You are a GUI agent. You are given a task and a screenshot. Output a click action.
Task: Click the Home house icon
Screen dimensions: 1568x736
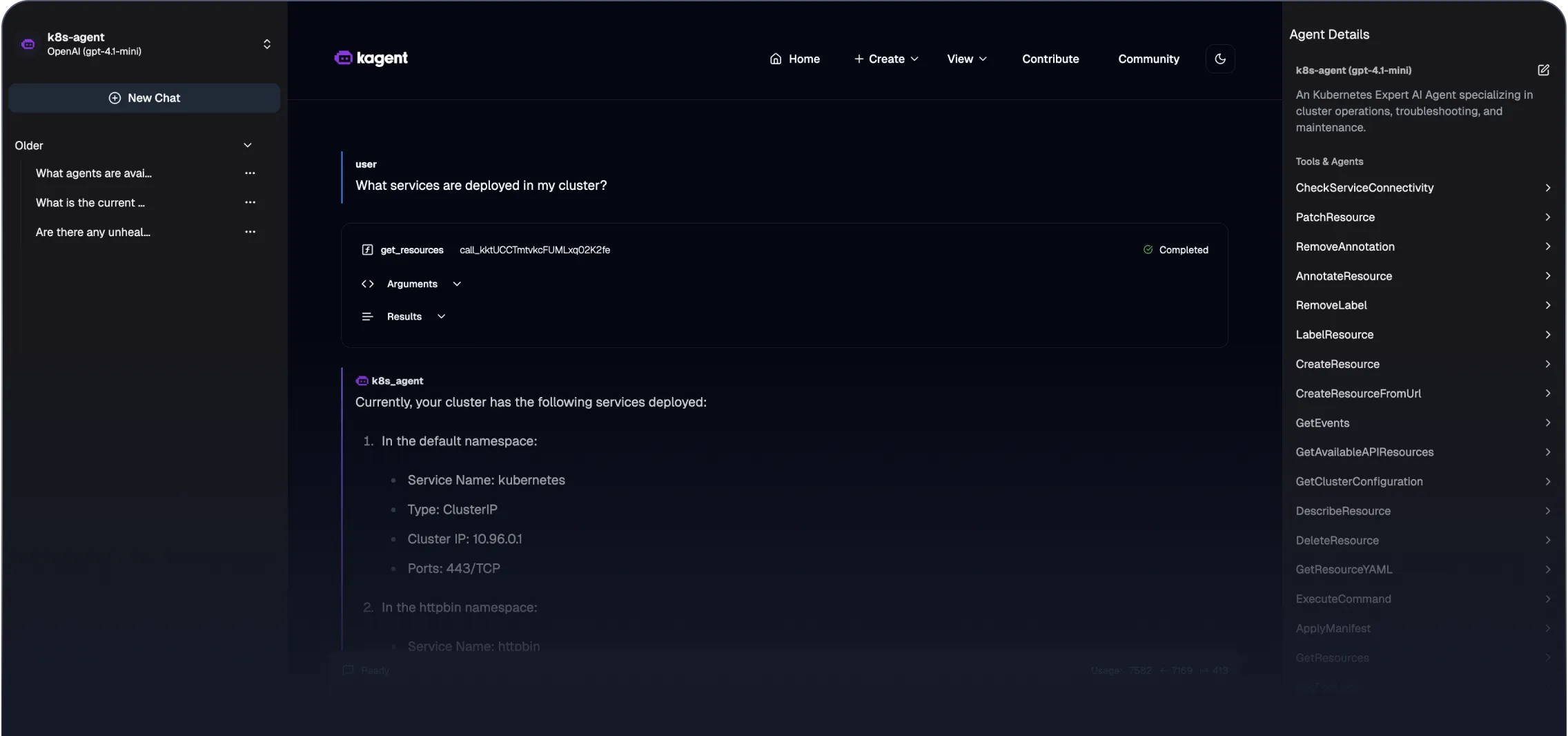coord(776,59)
